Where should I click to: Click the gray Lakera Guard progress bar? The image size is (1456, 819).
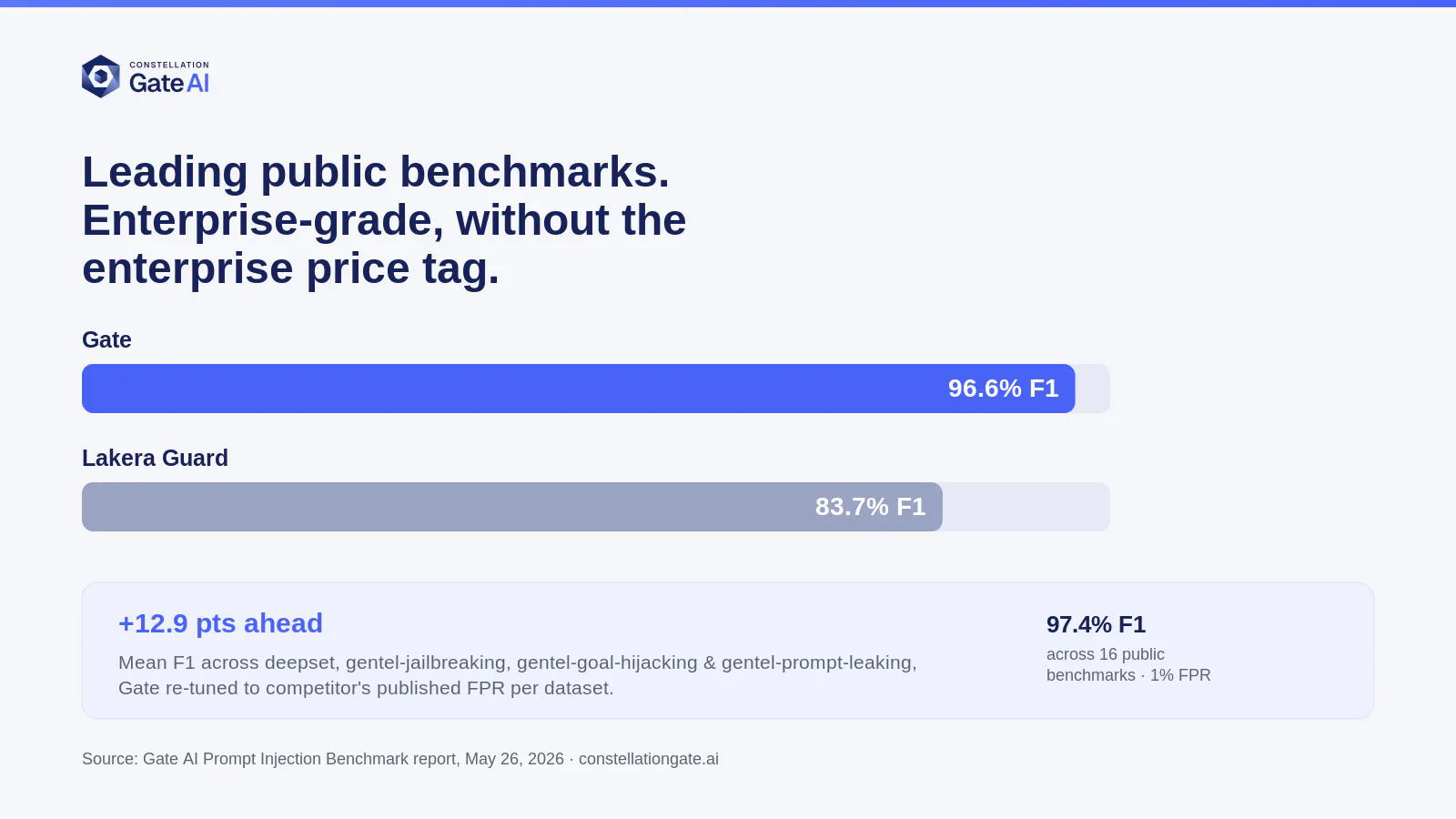[x=512, y=507]
